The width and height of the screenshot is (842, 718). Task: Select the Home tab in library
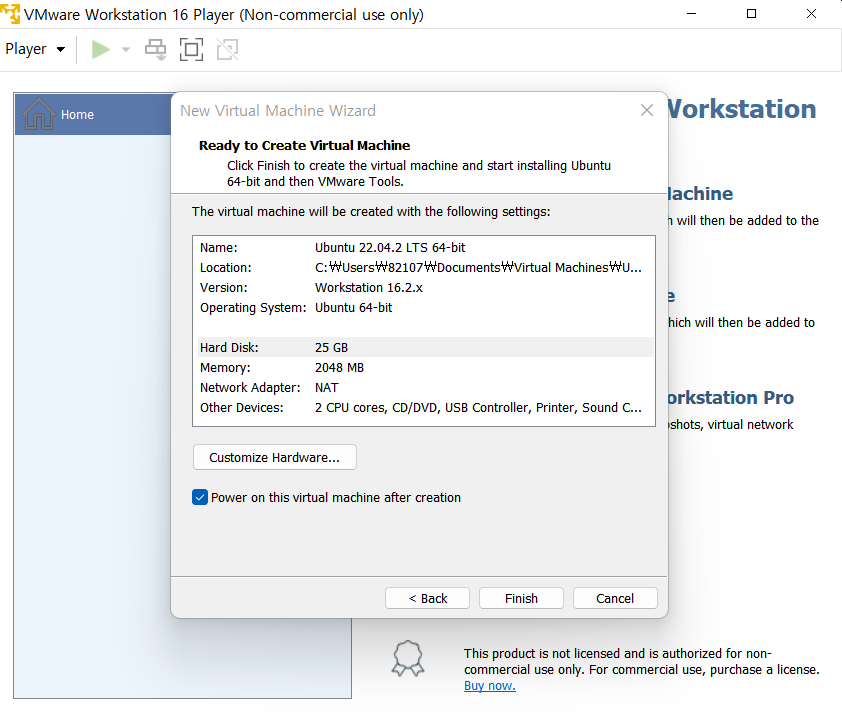point(93,114)
